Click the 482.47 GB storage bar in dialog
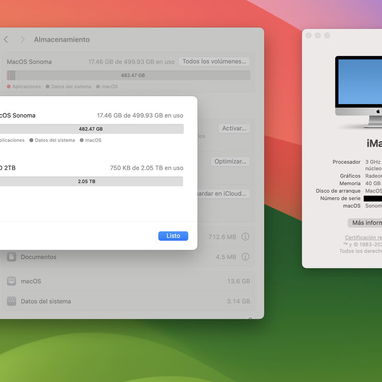Image resolution: width=382 pixels, height=382 pixels. (91, 129)
